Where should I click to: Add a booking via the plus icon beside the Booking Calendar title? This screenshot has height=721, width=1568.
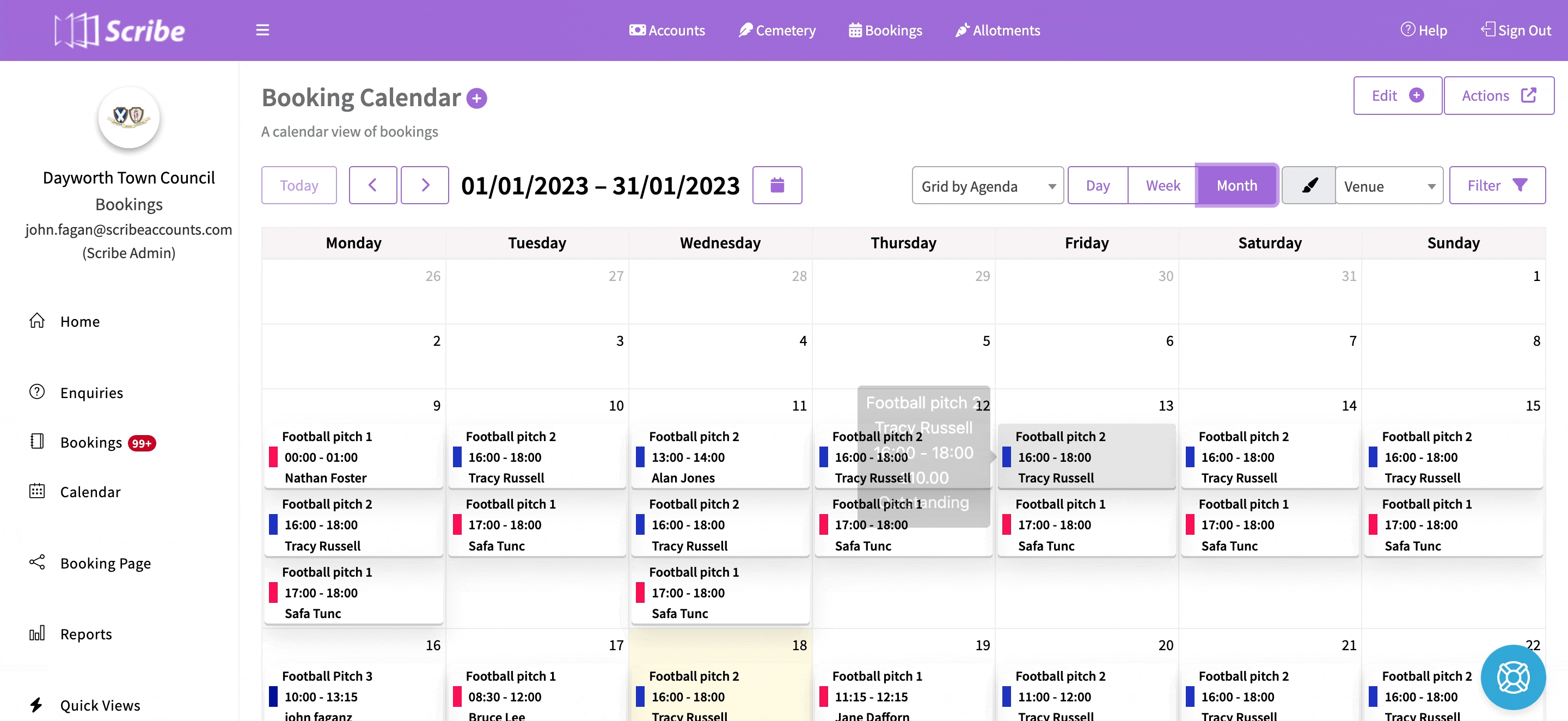click(476, 98)
